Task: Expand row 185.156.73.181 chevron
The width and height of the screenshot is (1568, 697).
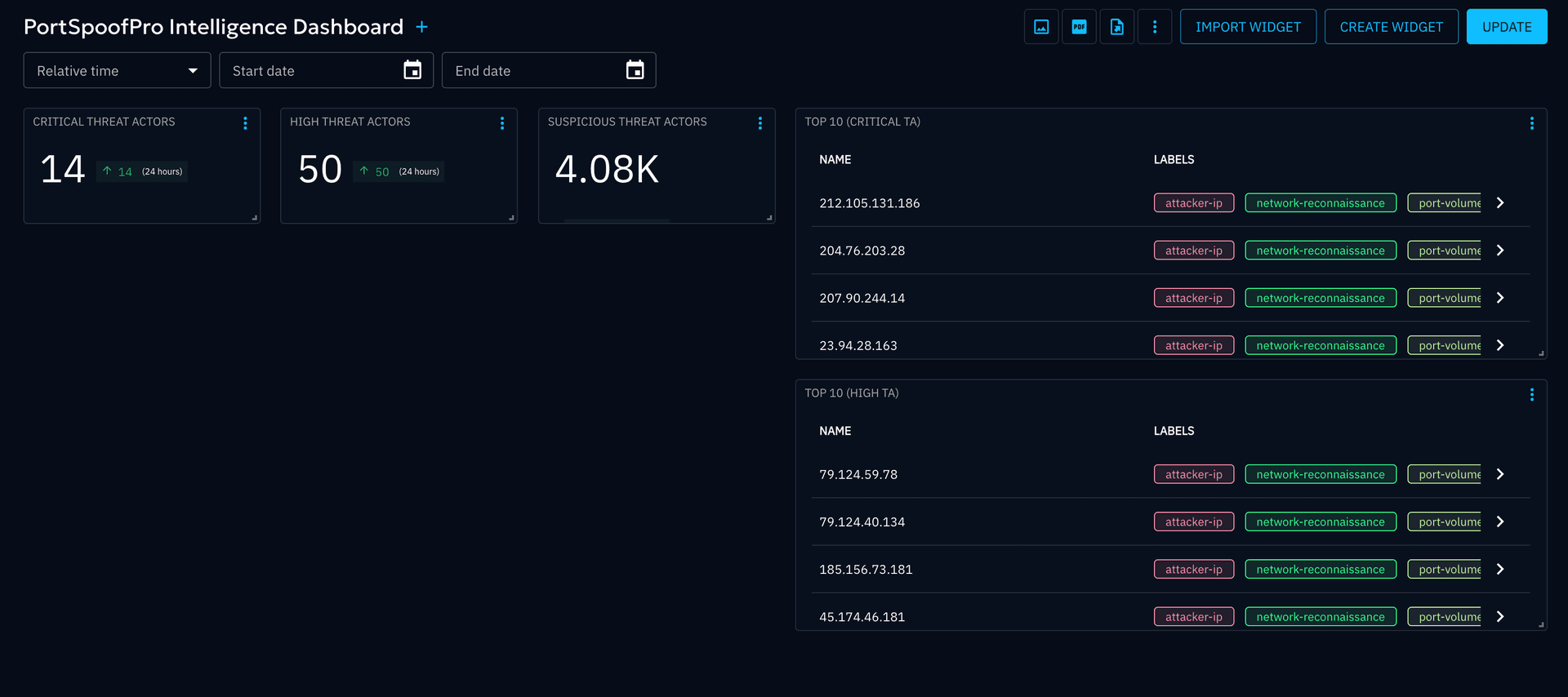Action: tap(1500, 569)
